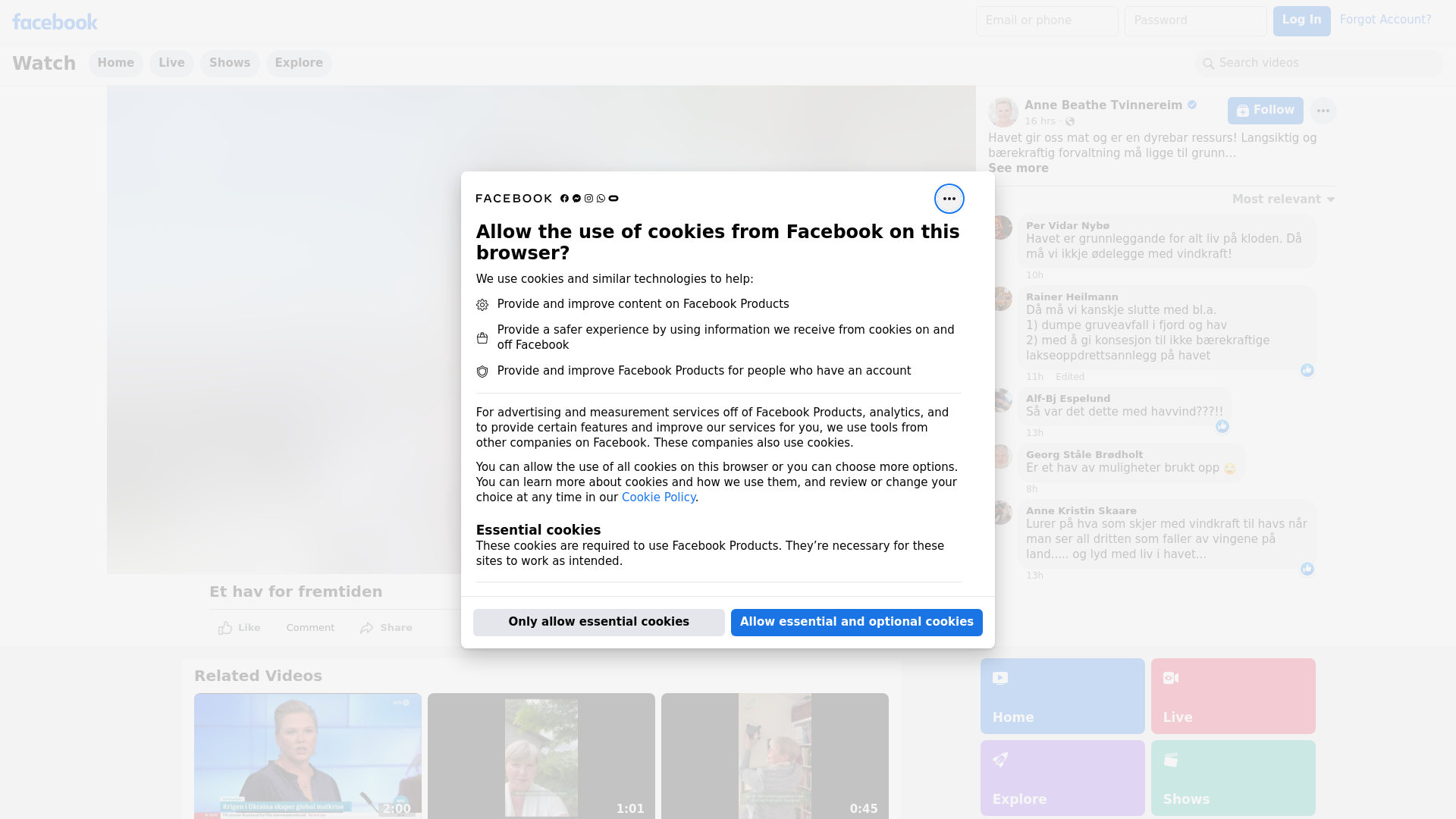Select the Live tab in Watch navigation

[x=171, y=63]
